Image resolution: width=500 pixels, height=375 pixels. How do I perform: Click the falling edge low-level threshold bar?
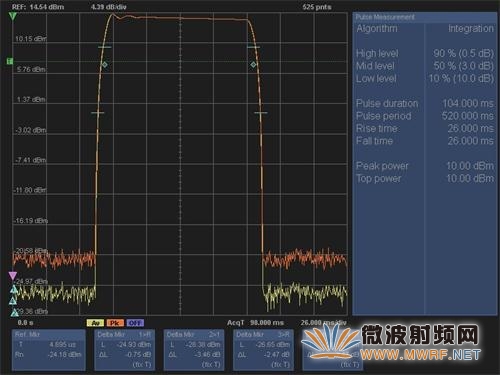click(x=261, y=113)
